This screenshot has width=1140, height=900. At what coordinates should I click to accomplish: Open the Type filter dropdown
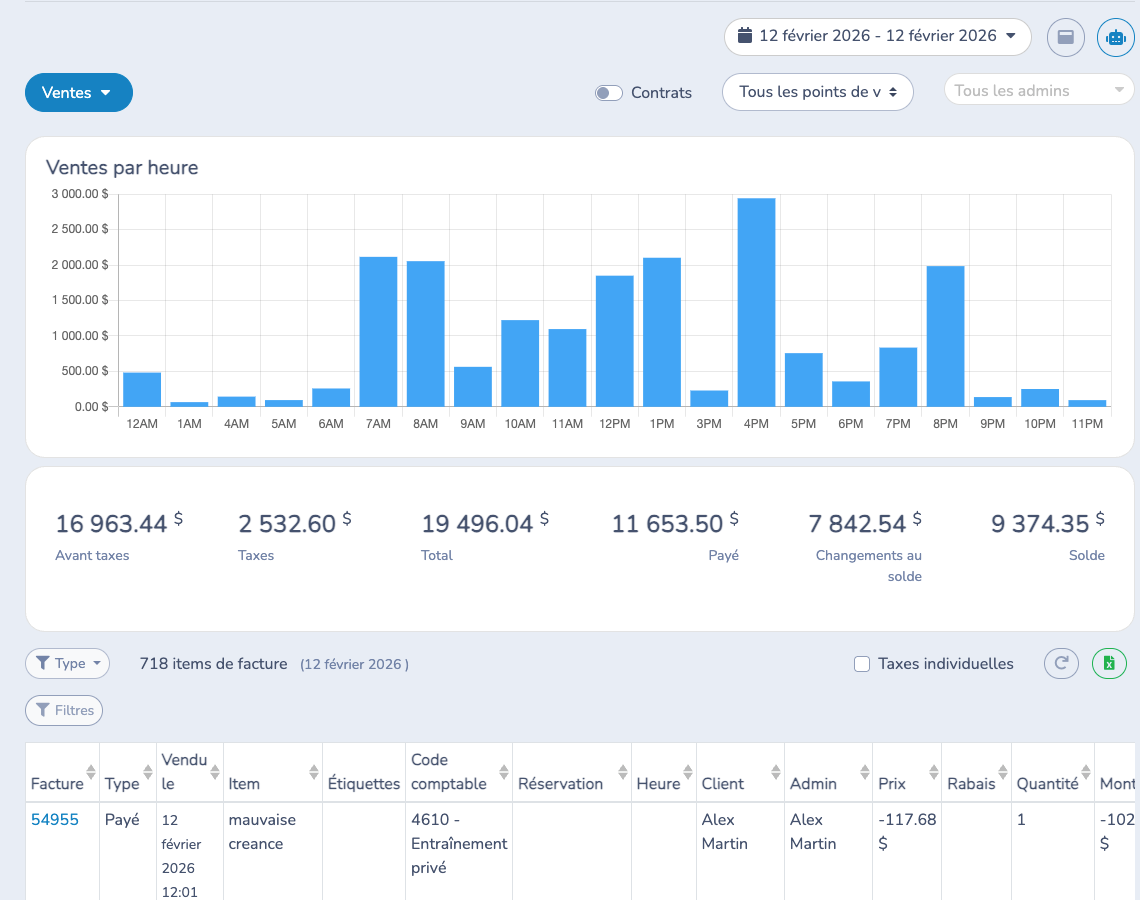tap(68, 663)
